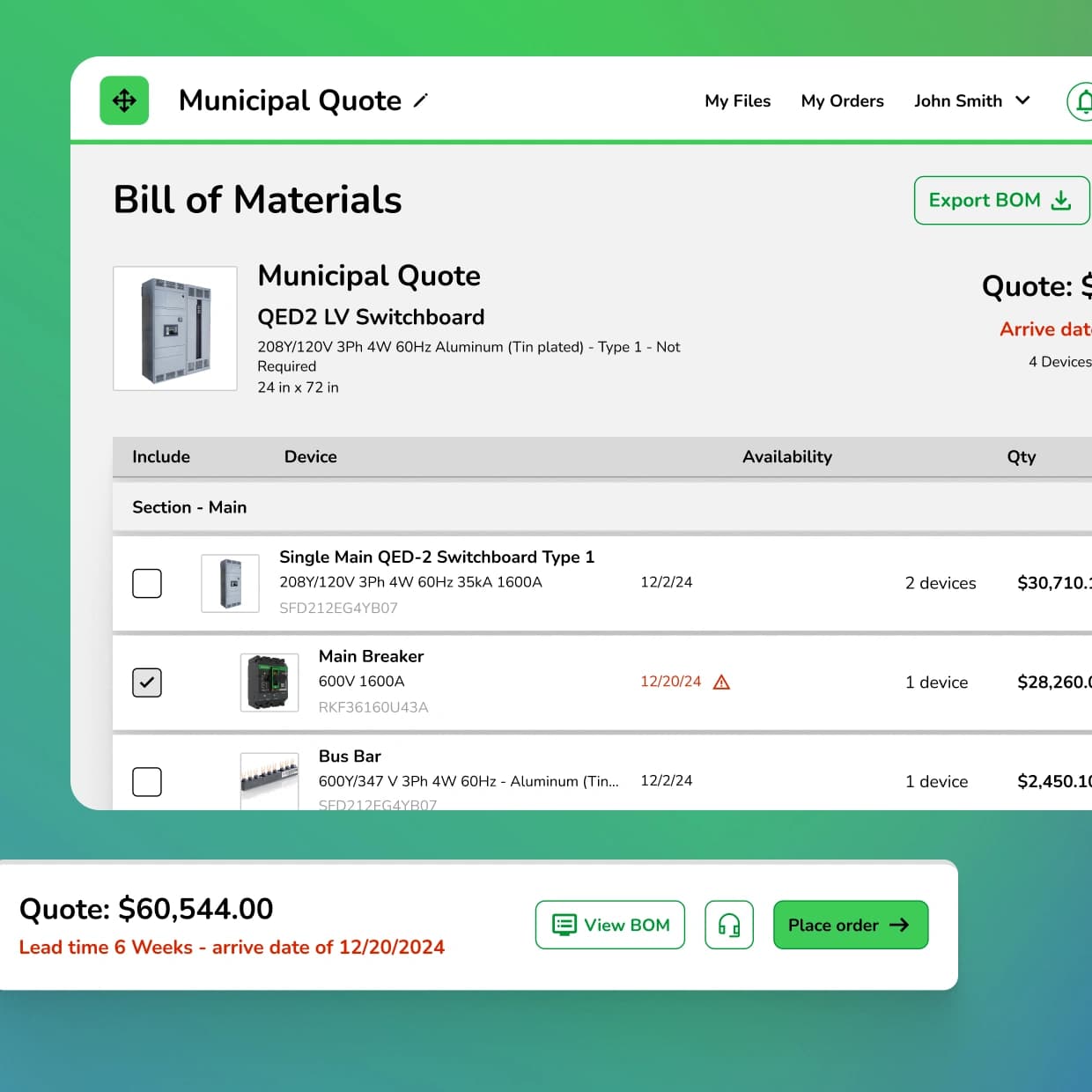
Task: Click Quote: $60,544.00 total
Action: pos(146,909)
